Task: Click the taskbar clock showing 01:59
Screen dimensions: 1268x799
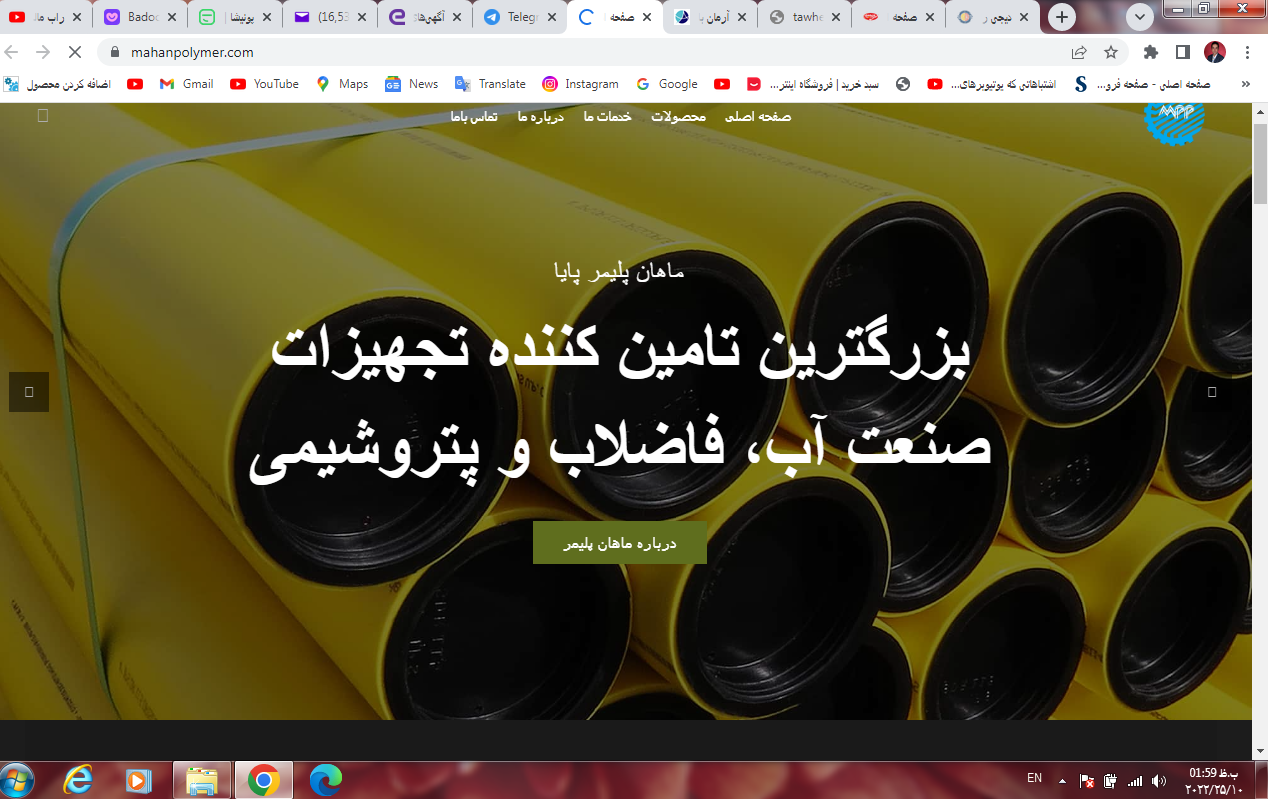Action: click(x=1214, y=780)
